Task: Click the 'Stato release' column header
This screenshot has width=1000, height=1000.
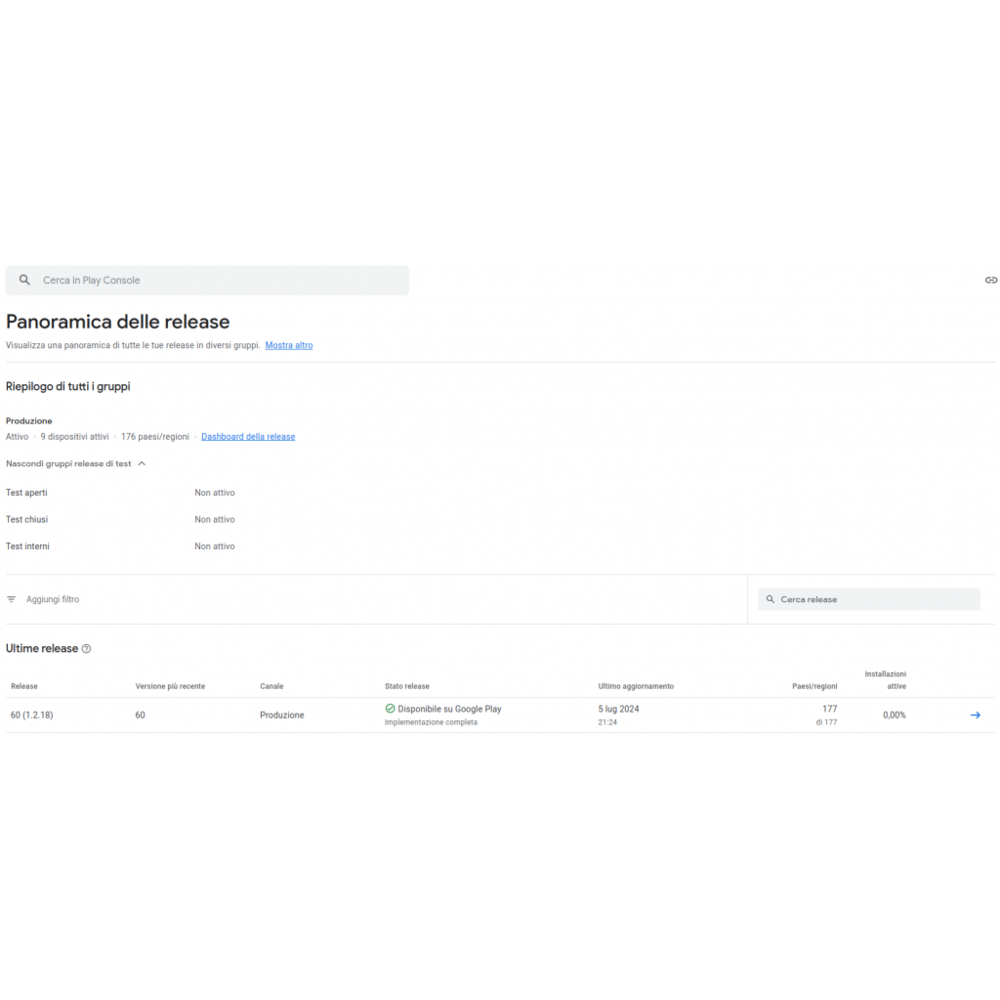Action: click(x=407, y=687)
